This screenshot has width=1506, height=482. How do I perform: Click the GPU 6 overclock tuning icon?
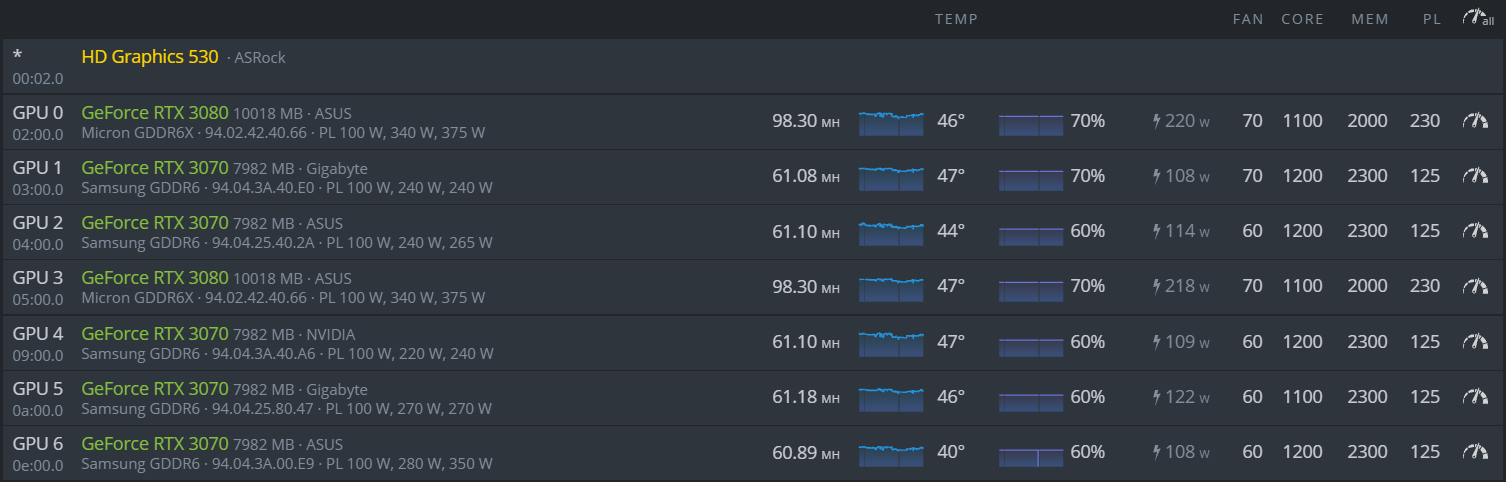(x=1475, y=452)
